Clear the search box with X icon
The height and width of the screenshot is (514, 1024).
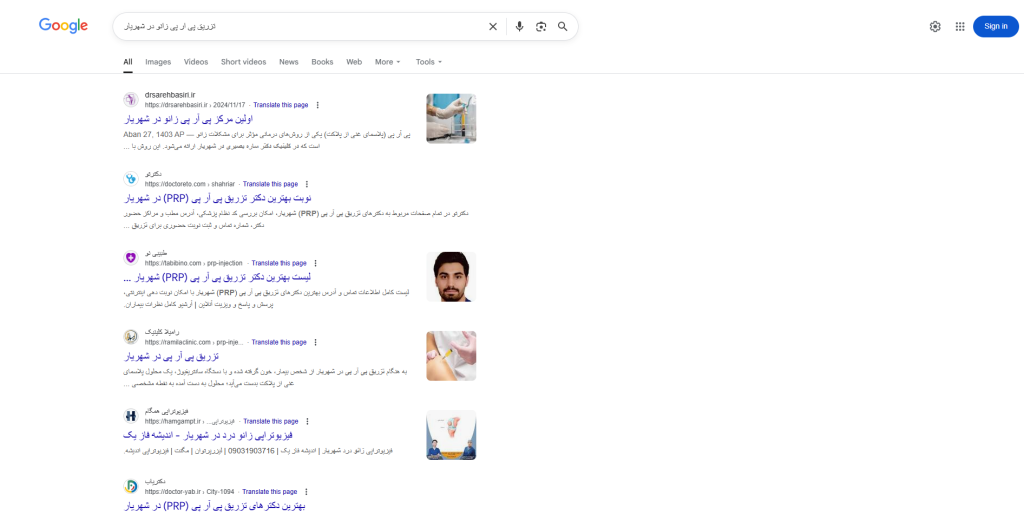(x=493, y=27)
